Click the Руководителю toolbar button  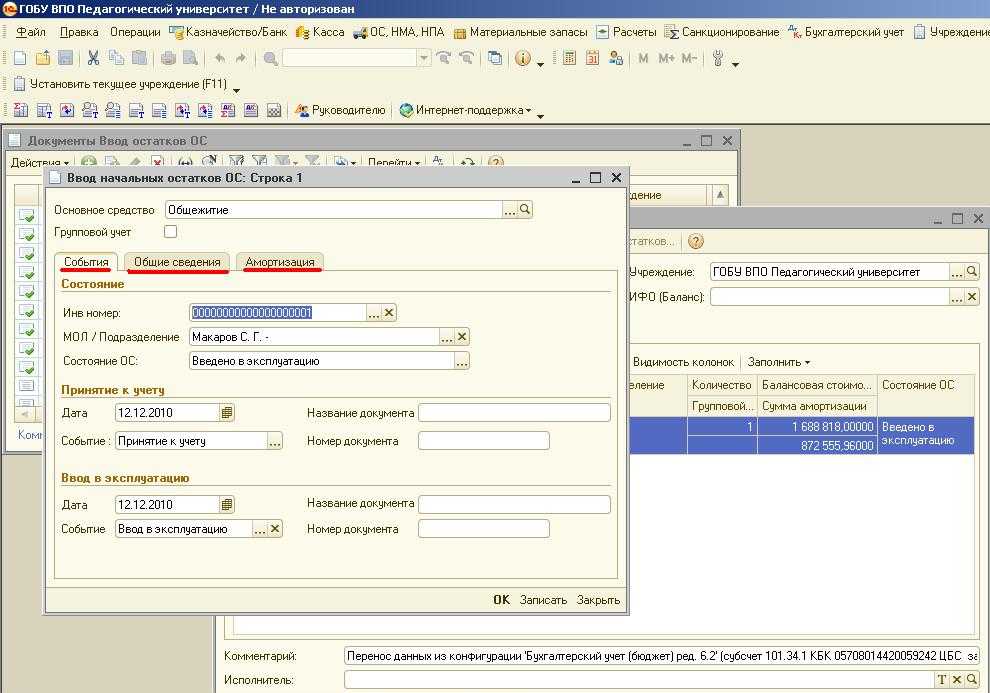340,110
